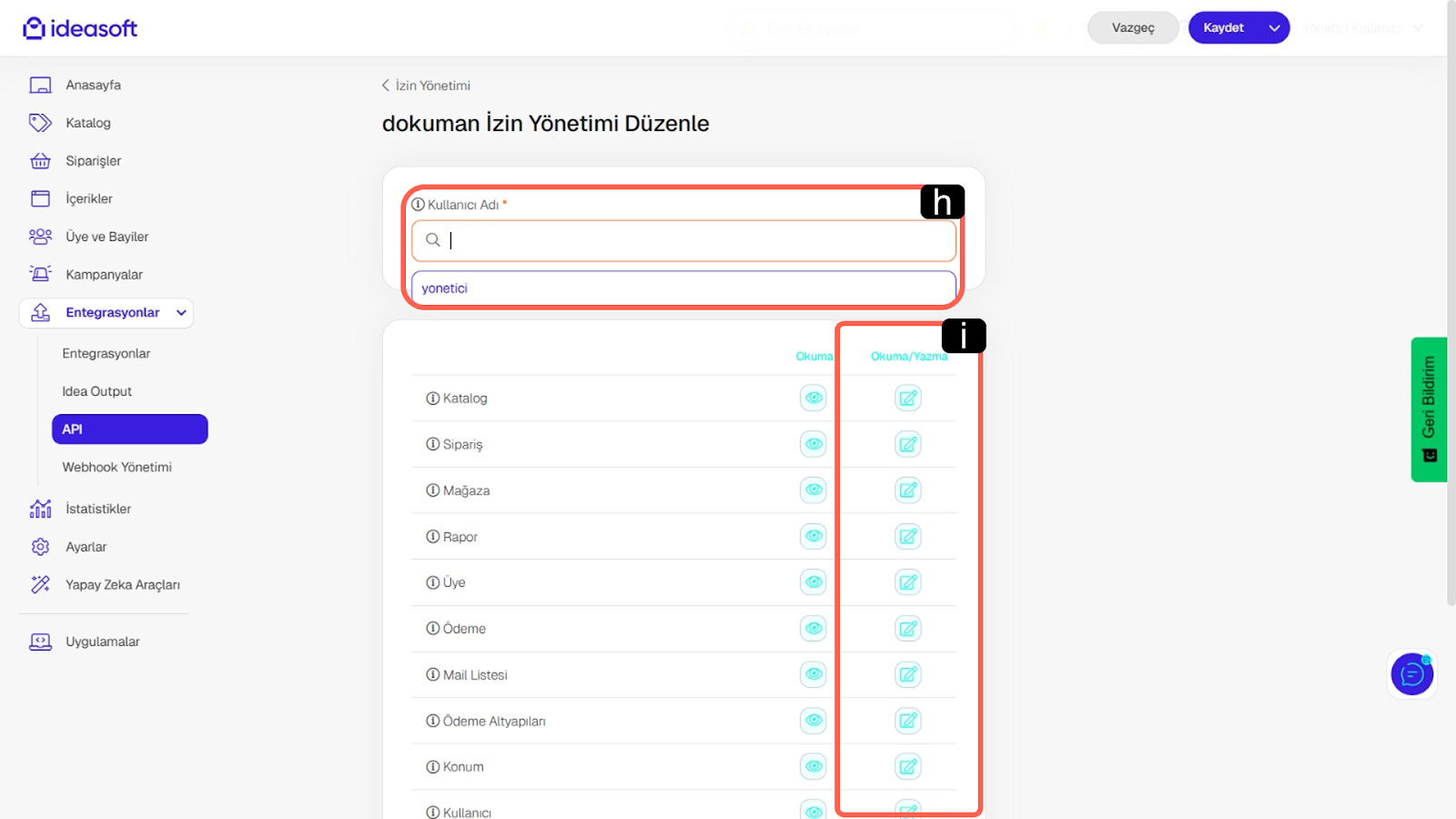
Task: Click the Ayarlar gear icon in sidebar
Action: coord(40,547)
